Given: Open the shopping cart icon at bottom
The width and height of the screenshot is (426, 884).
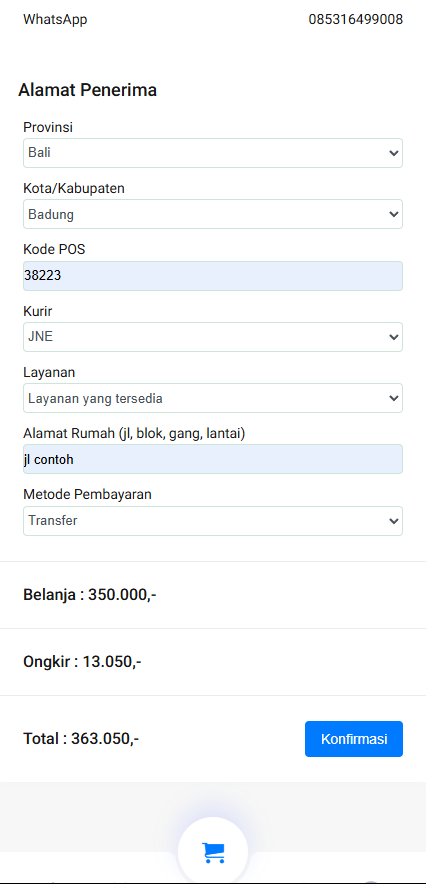Looking at the screenshot, I should [213, 852].
